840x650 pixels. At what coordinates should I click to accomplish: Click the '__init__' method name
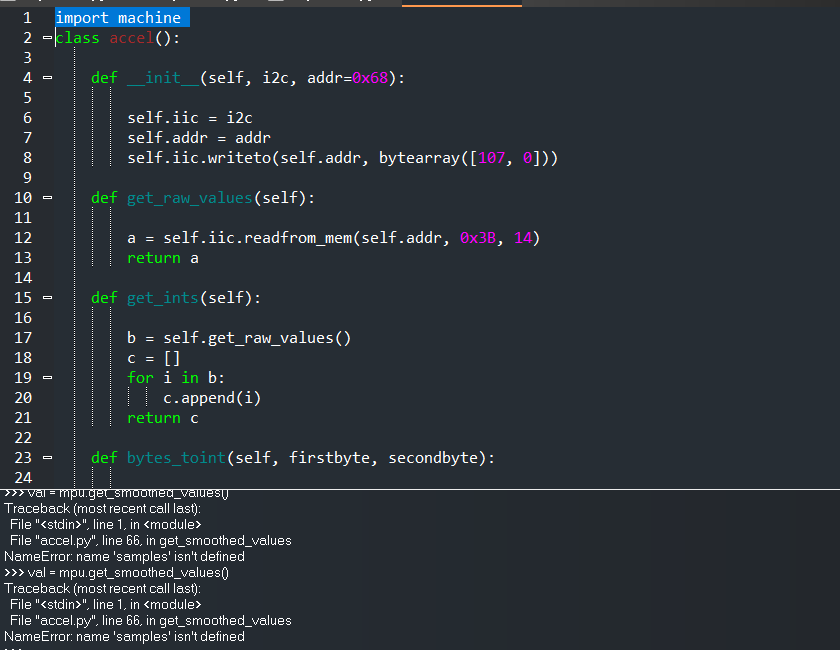point(163,78)
